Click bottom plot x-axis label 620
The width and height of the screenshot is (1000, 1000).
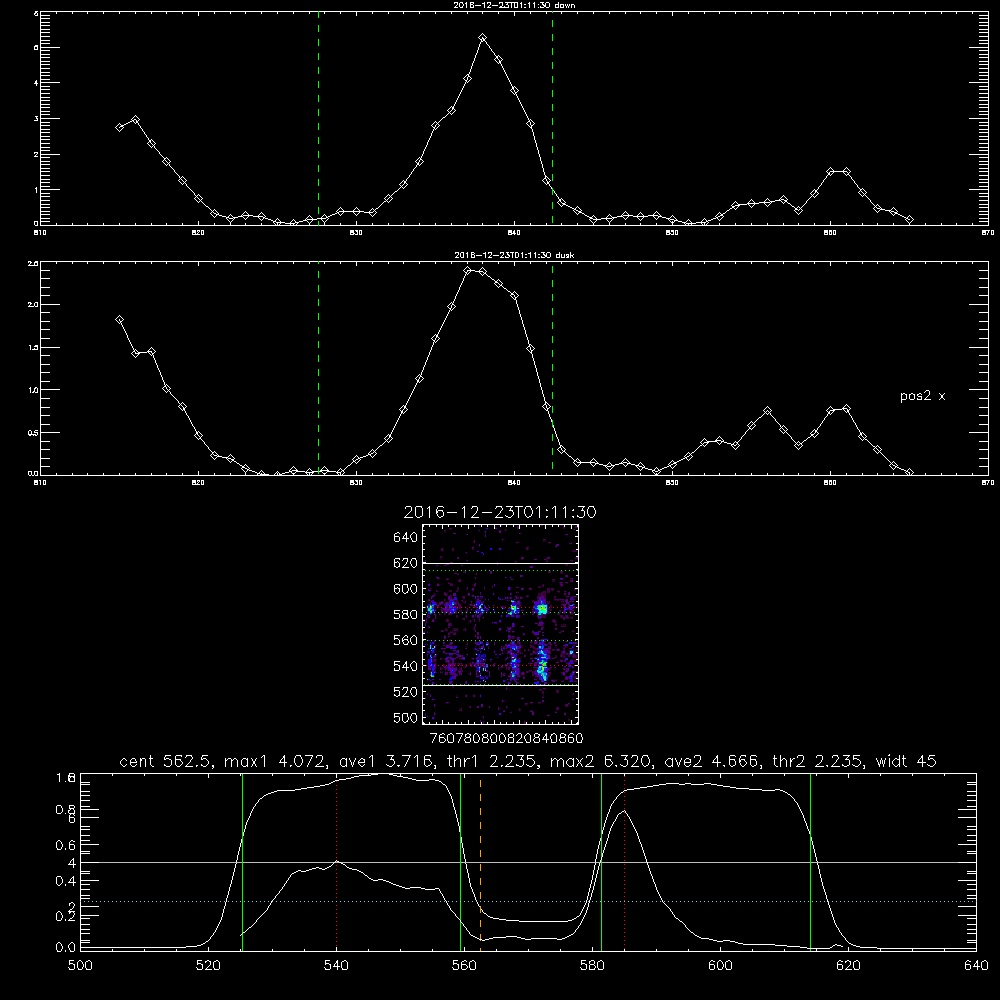[x=848, y=966]
